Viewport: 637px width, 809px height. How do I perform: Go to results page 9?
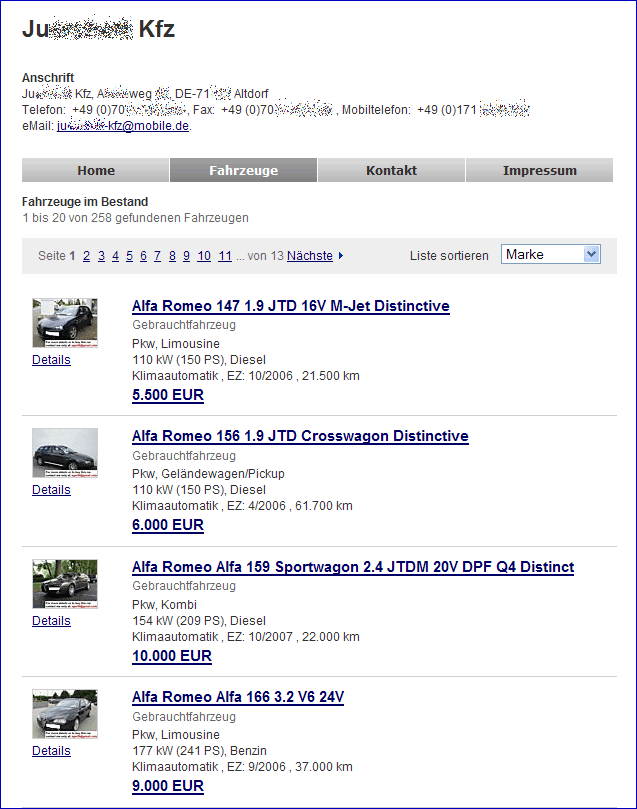point(186,256)
